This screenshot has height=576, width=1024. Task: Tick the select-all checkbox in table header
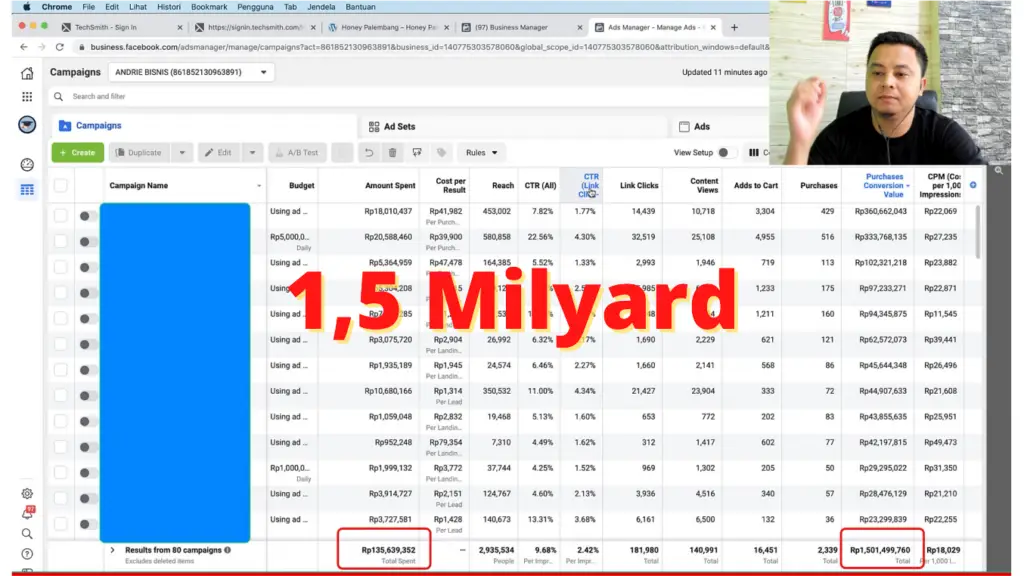point(61,185)
